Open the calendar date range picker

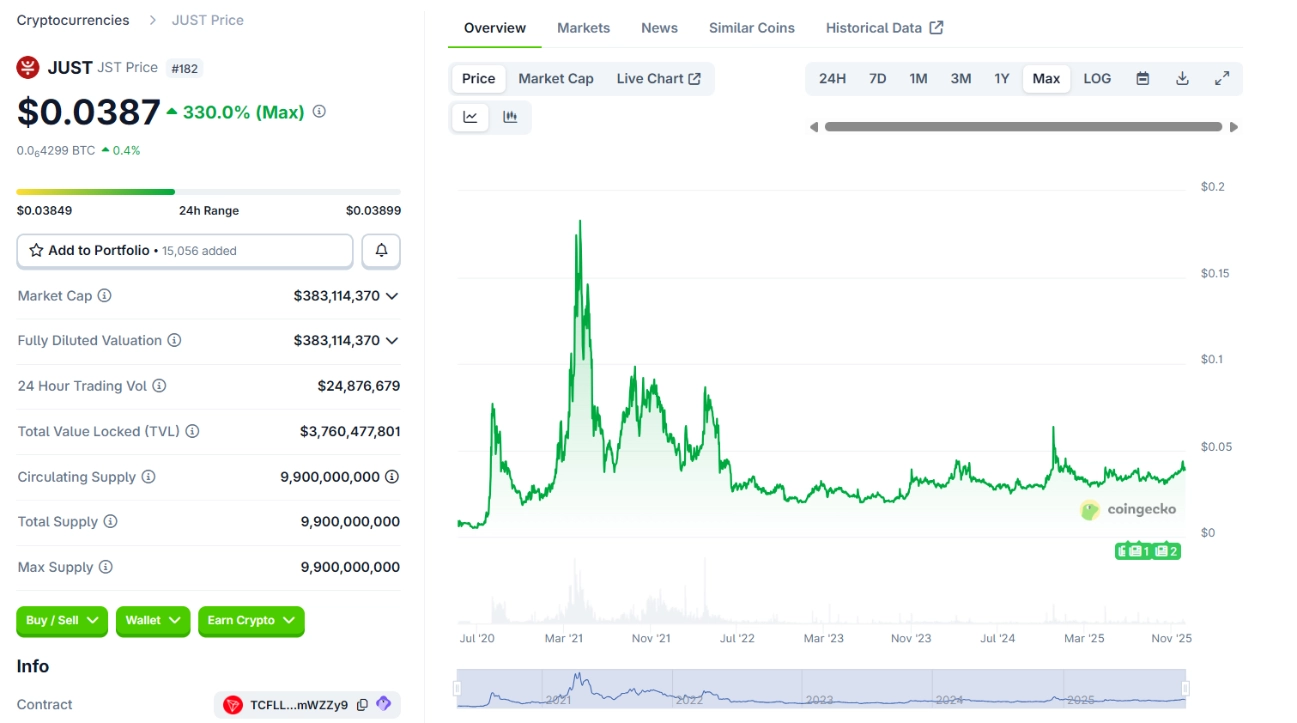point(1142,79)
